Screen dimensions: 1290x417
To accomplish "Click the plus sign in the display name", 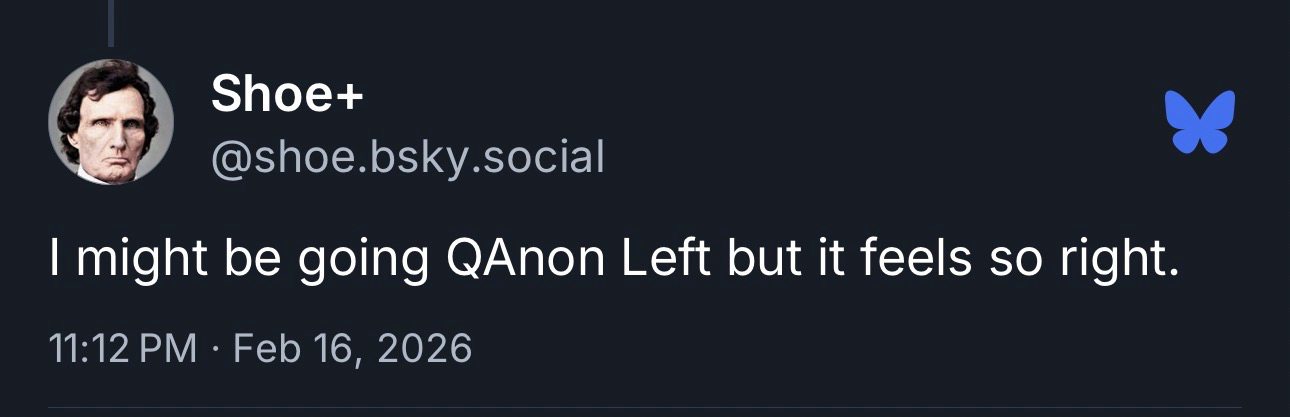I will point(350,97).
